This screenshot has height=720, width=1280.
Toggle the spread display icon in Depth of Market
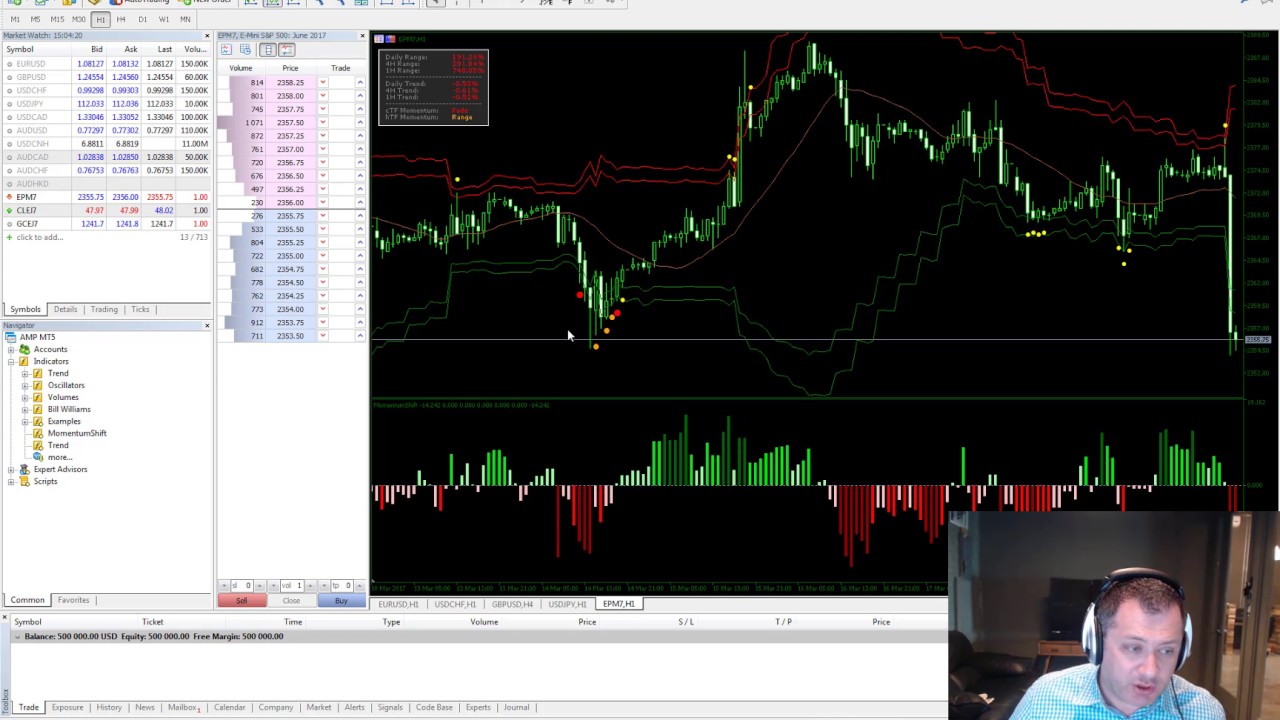(x=286, y=49)
